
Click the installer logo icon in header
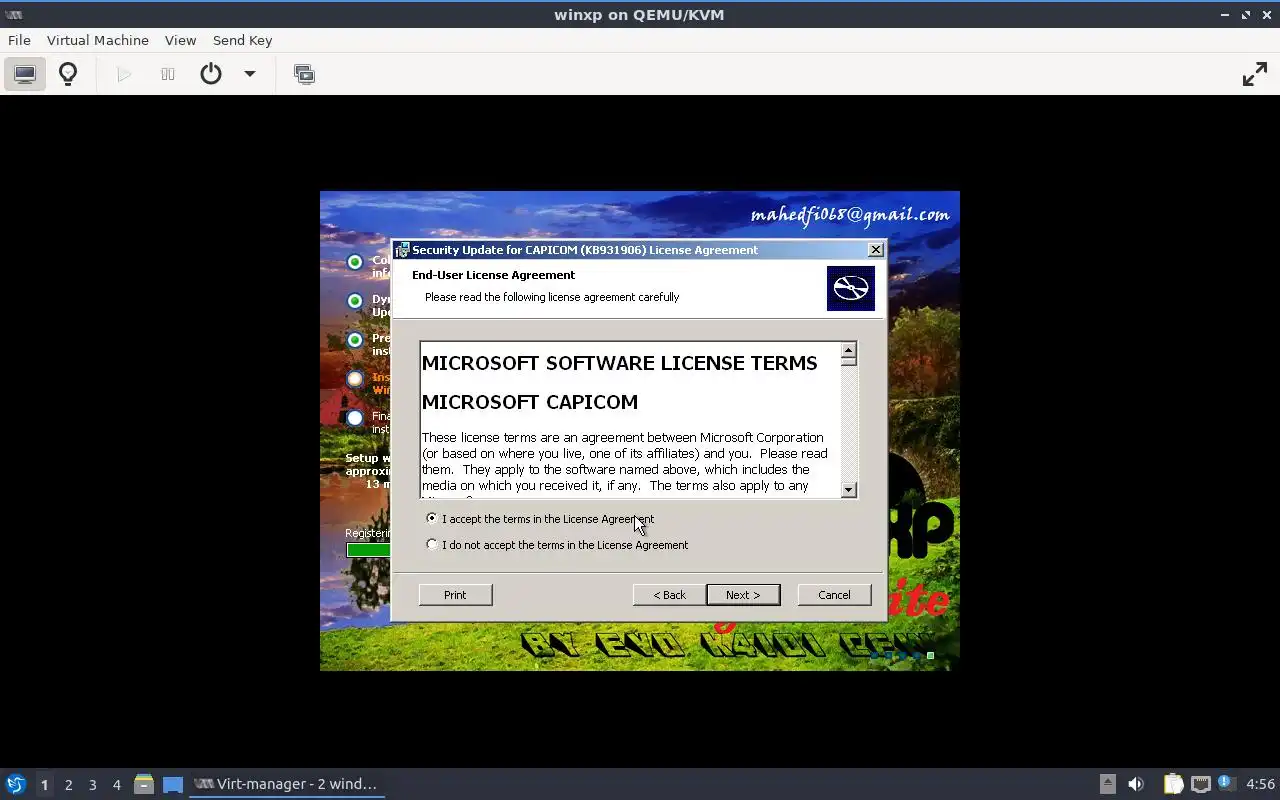pyautogui.click(x=851, y=288)
